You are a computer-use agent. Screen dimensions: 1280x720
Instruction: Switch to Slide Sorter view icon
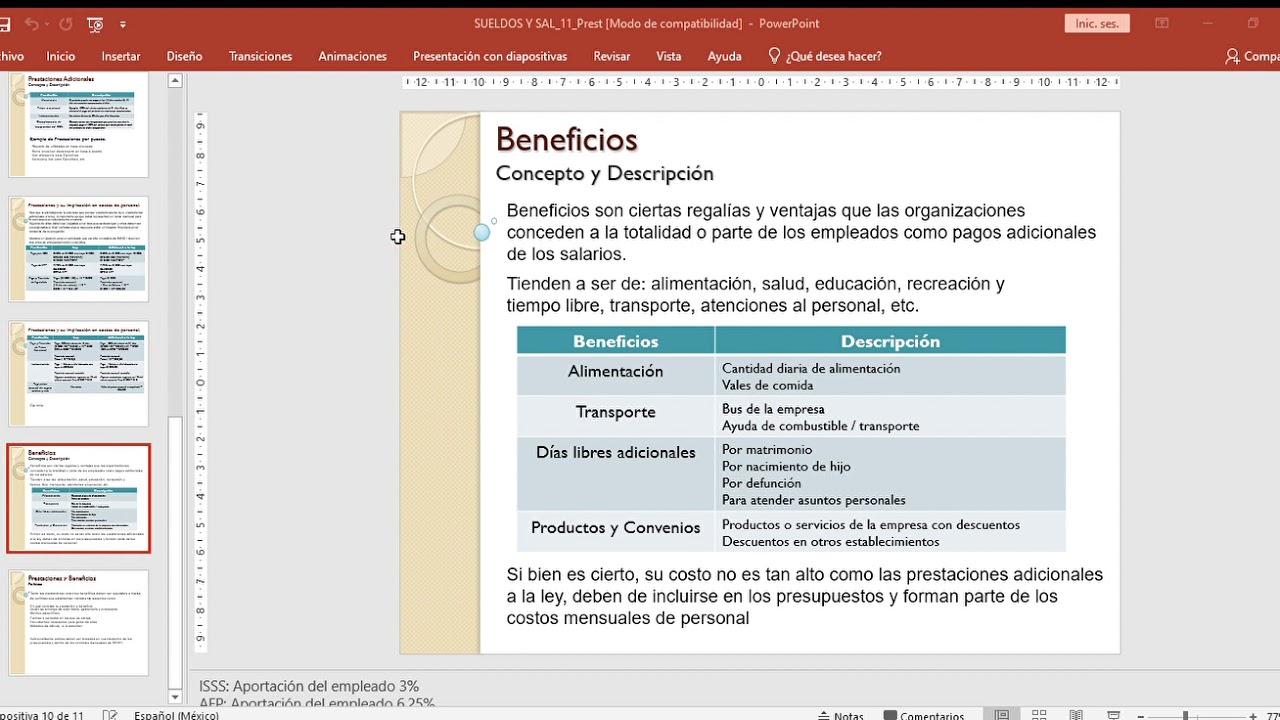tap(1039, 716)
